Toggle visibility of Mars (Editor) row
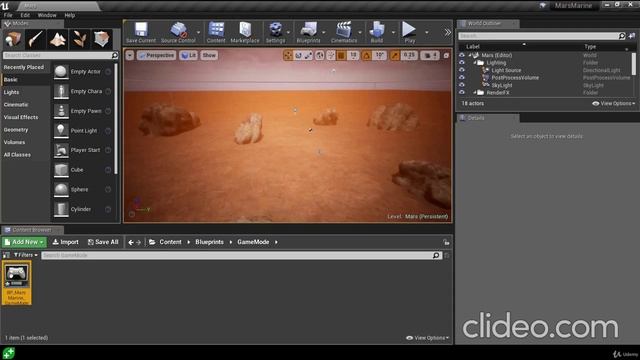Viewport: 640px width, 360px height. 462,55
